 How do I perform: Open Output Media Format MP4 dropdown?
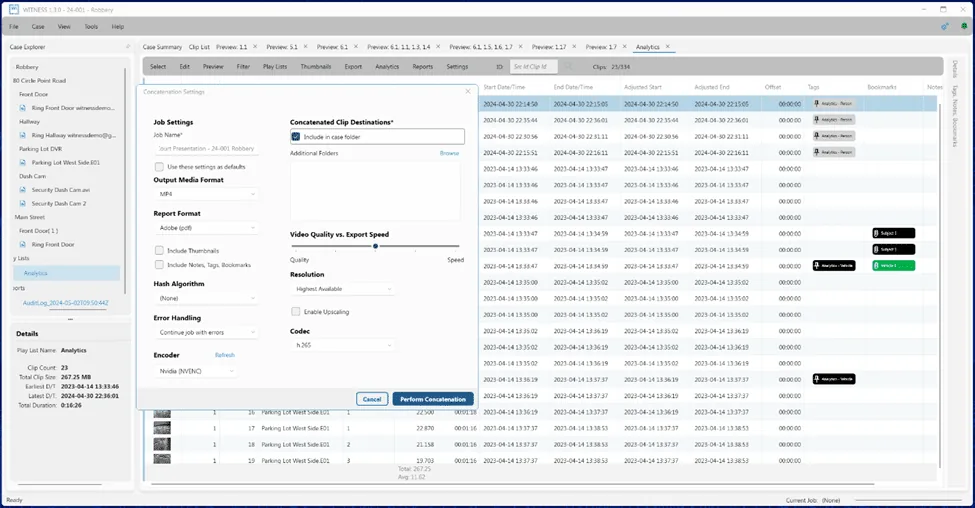tap(206, 194)
